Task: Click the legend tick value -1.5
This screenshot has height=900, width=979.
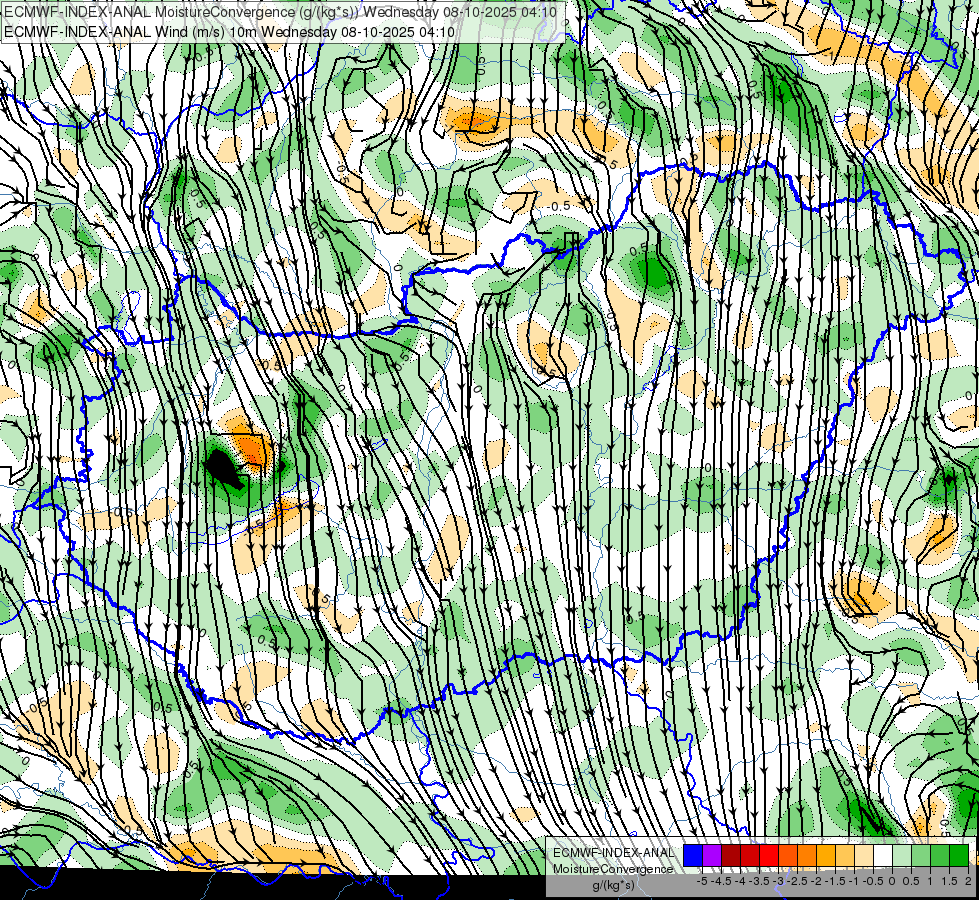Action: (x=835, y=881)
